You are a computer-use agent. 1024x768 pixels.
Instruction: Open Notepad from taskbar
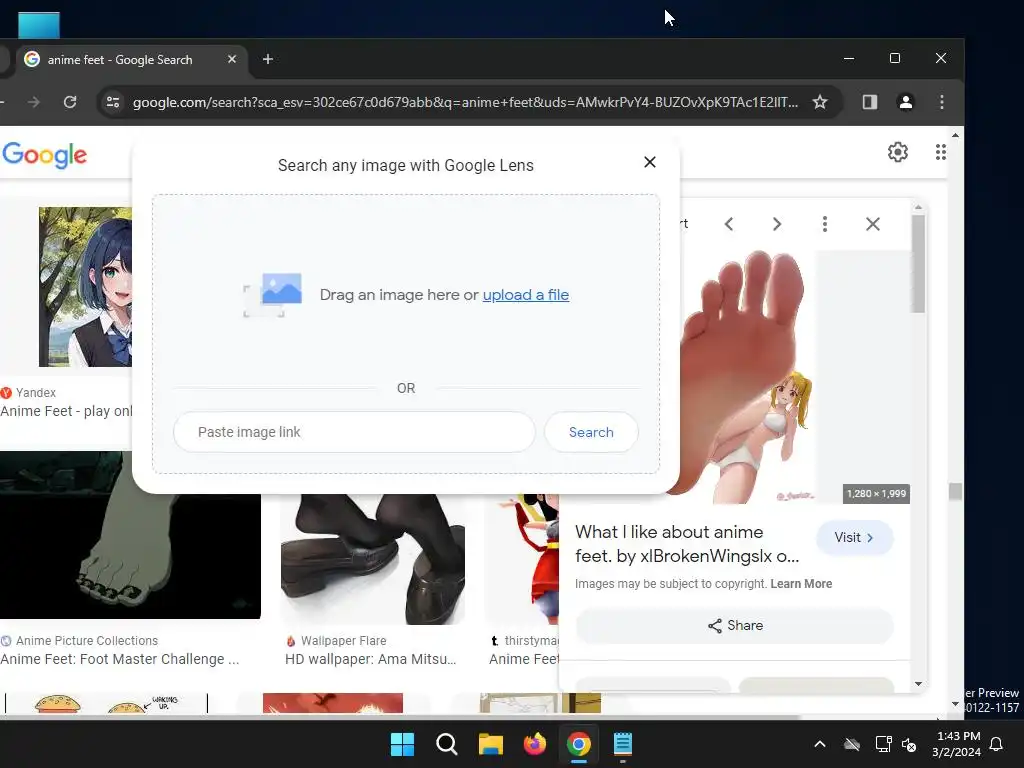click(x=622, y=744)
